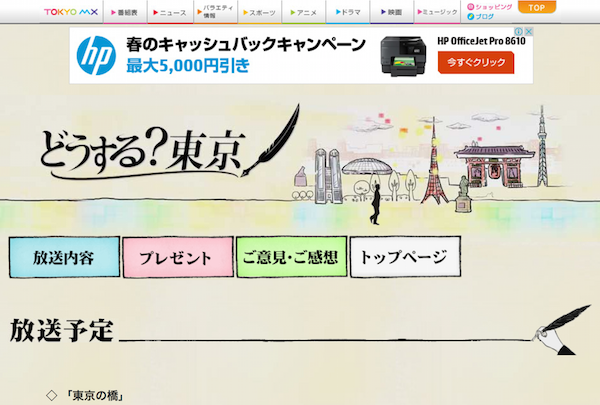Open the プレゼント pink button
The height and width of the screenshot is (405, 600).
pos(178,257)
